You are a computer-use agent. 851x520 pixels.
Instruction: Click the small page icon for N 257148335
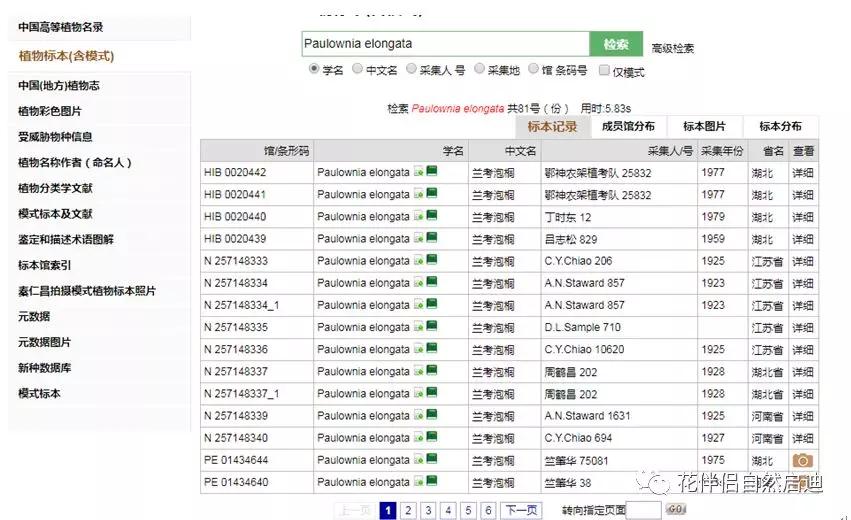coord(418,326)
